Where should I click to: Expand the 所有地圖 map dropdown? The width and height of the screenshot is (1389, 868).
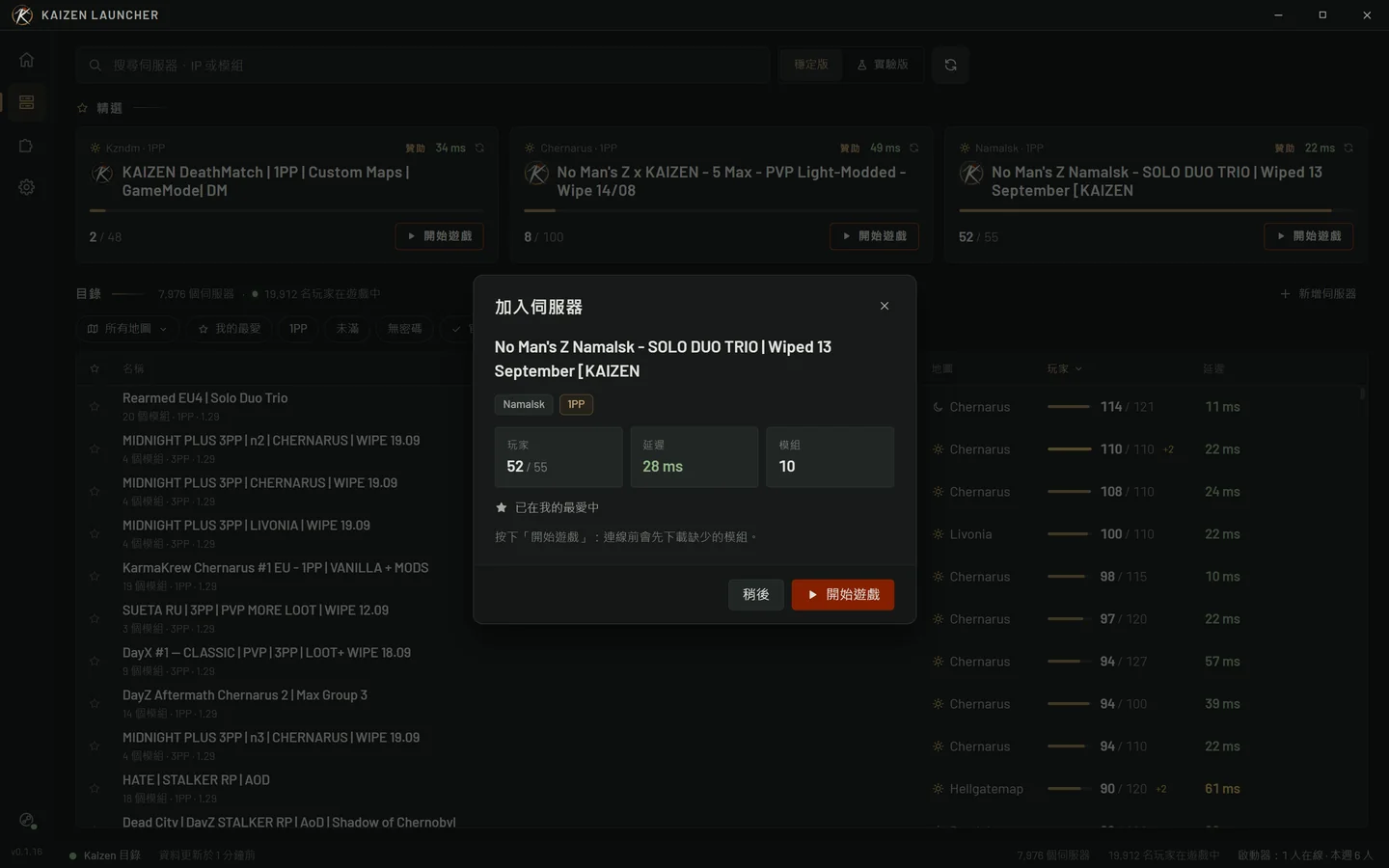click(127, 329)
